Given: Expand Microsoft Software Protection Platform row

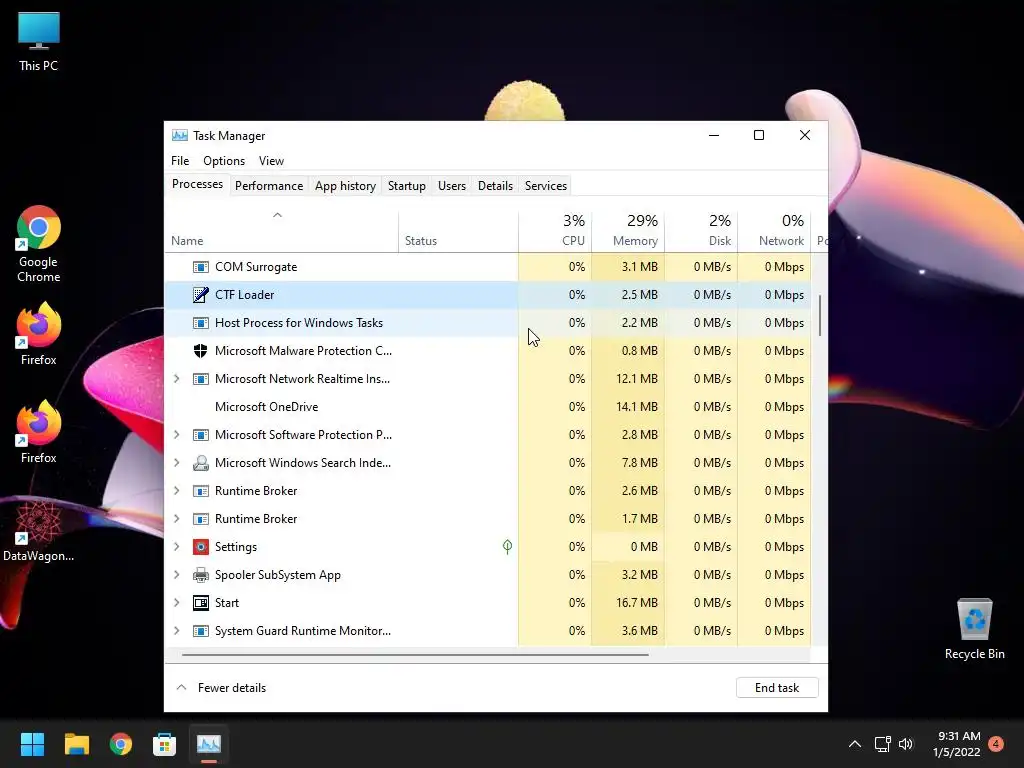Looking at the screenshot, I should click(x=176, y=435).
